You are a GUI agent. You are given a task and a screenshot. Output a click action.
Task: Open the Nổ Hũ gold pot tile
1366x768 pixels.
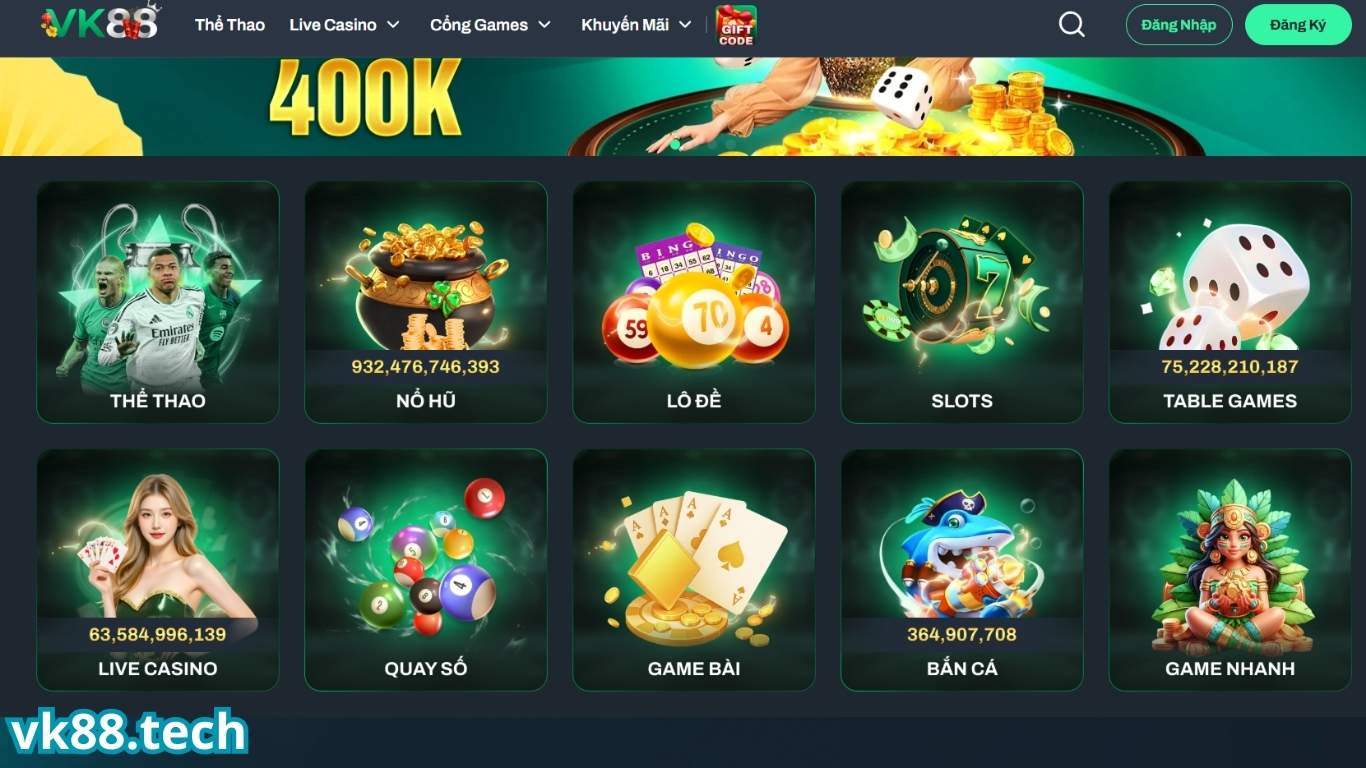426,302
